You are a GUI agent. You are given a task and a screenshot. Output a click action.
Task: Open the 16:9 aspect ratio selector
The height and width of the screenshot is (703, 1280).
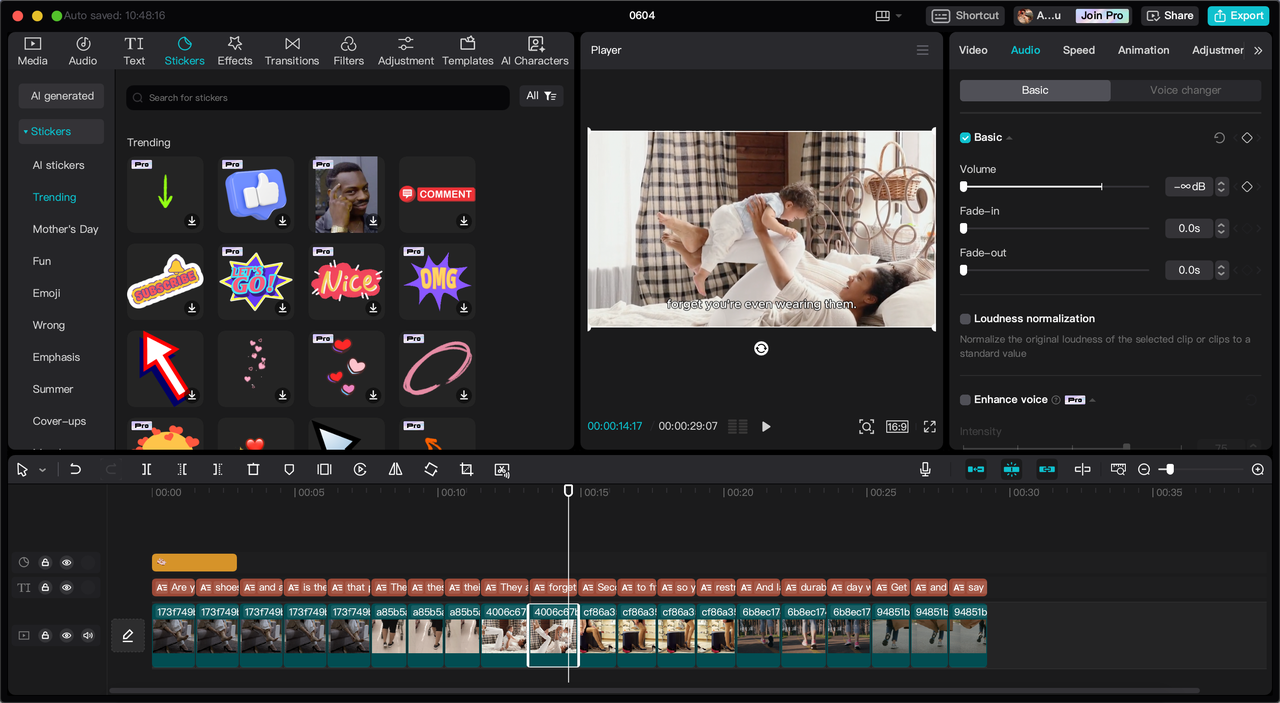coord(897,427)
